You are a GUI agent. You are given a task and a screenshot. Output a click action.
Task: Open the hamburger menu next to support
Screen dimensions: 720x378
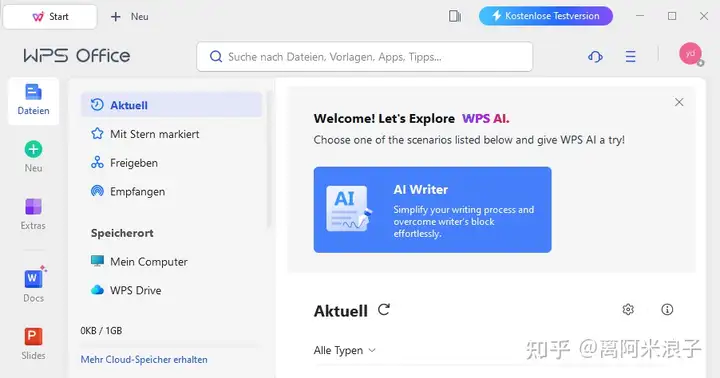click(x=630, y=56)
